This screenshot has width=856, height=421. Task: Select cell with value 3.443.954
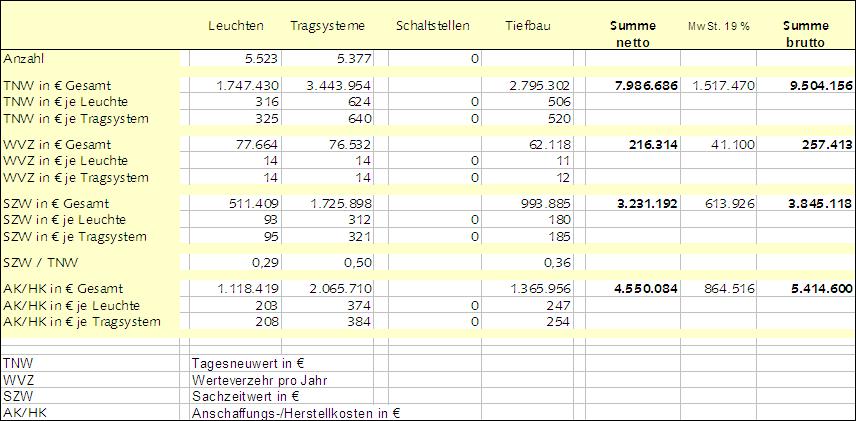[x=338, y=86]
